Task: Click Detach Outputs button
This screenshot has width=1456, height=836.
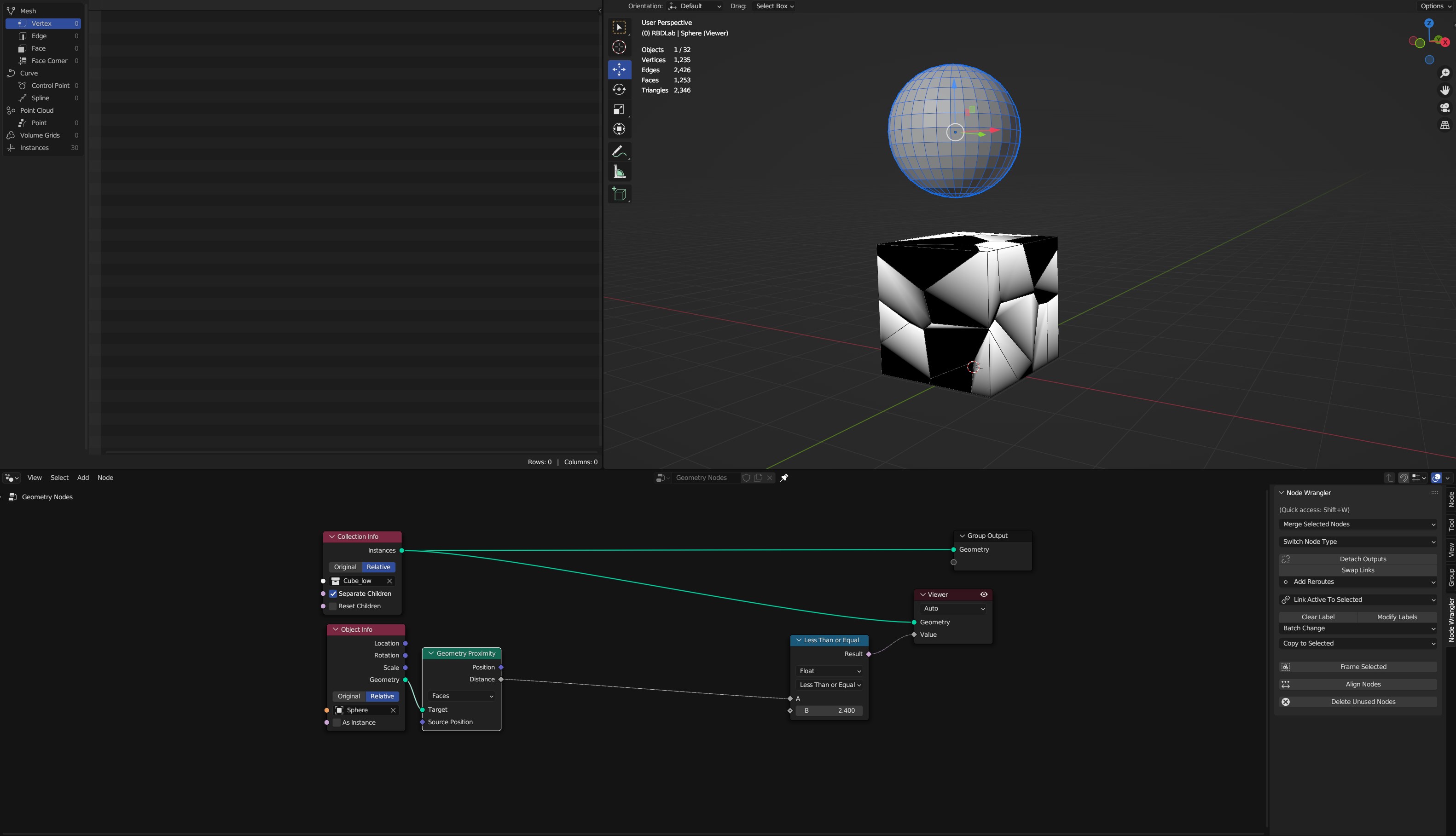Action: (x=1358, y=559)
